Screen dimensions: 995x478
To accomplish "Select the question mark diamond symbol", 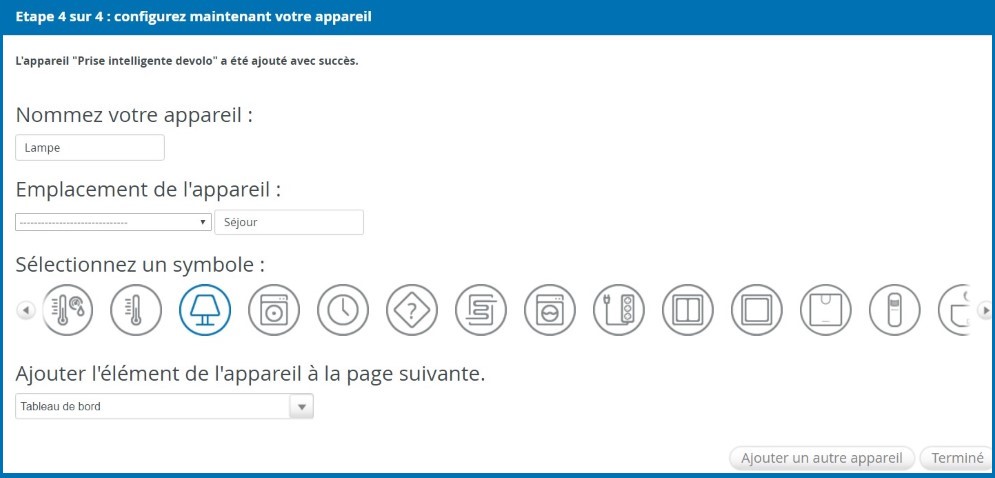I will pyautogui.click(x=412, y=310).
